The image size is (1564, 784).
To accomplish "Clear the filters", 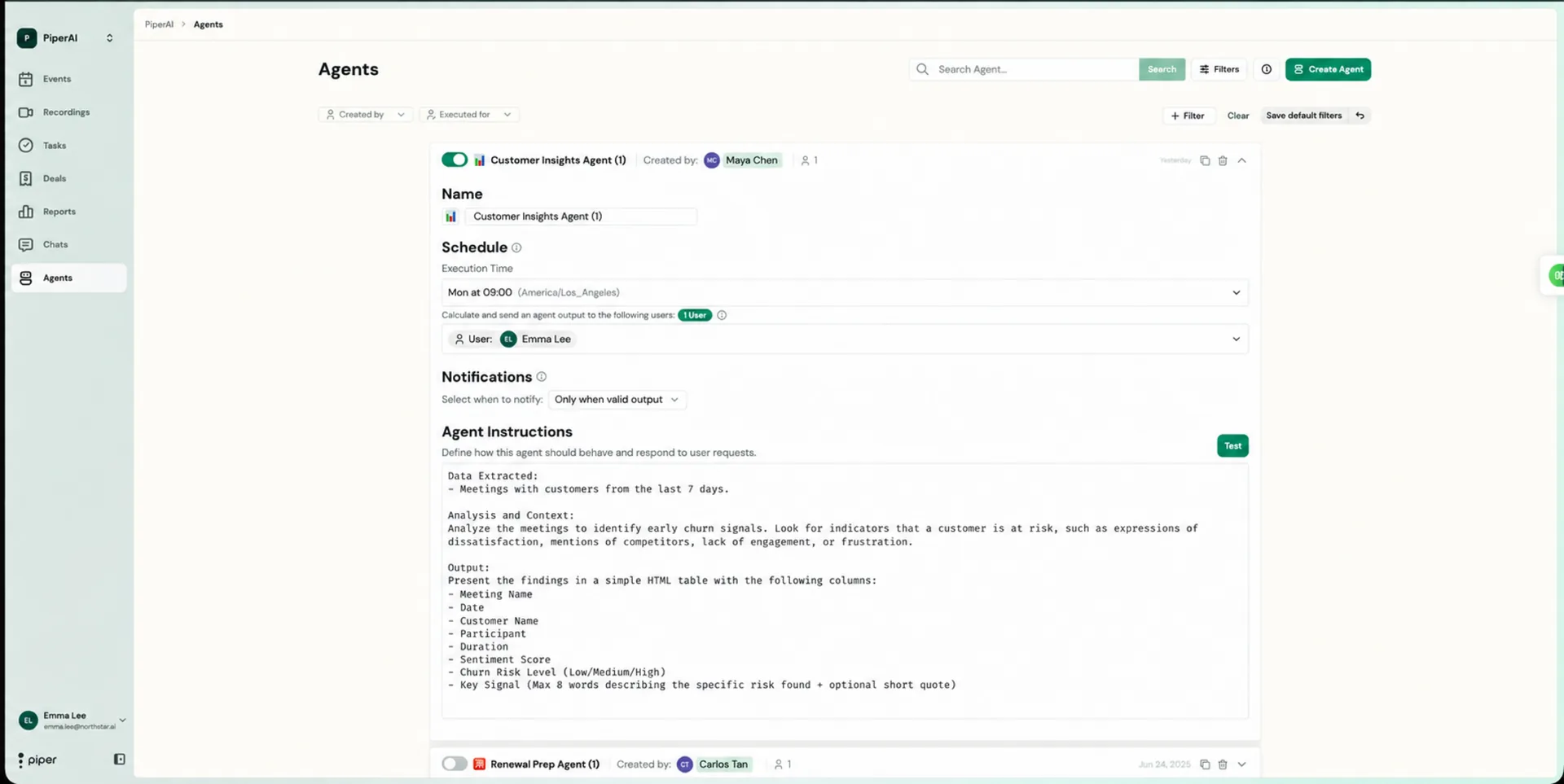I will (1238, 116).
